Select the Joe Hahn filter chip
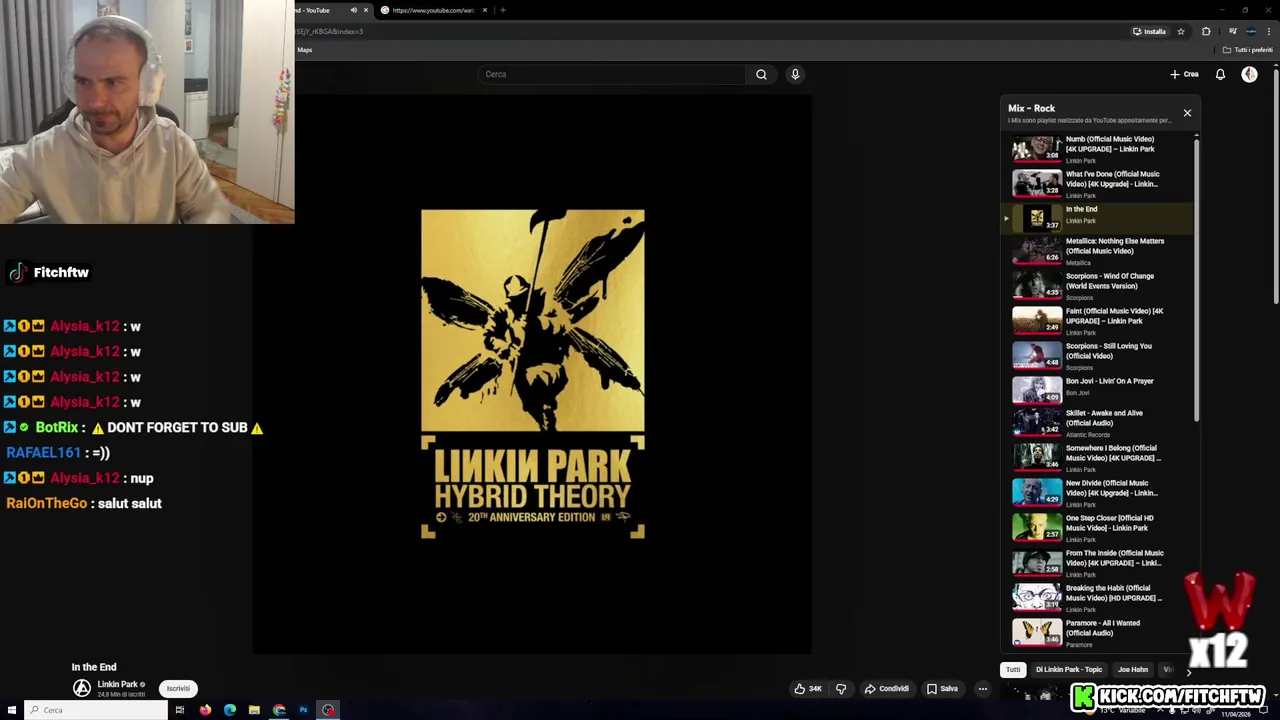The image size is (1280, 720). [x=1133, y=670]
